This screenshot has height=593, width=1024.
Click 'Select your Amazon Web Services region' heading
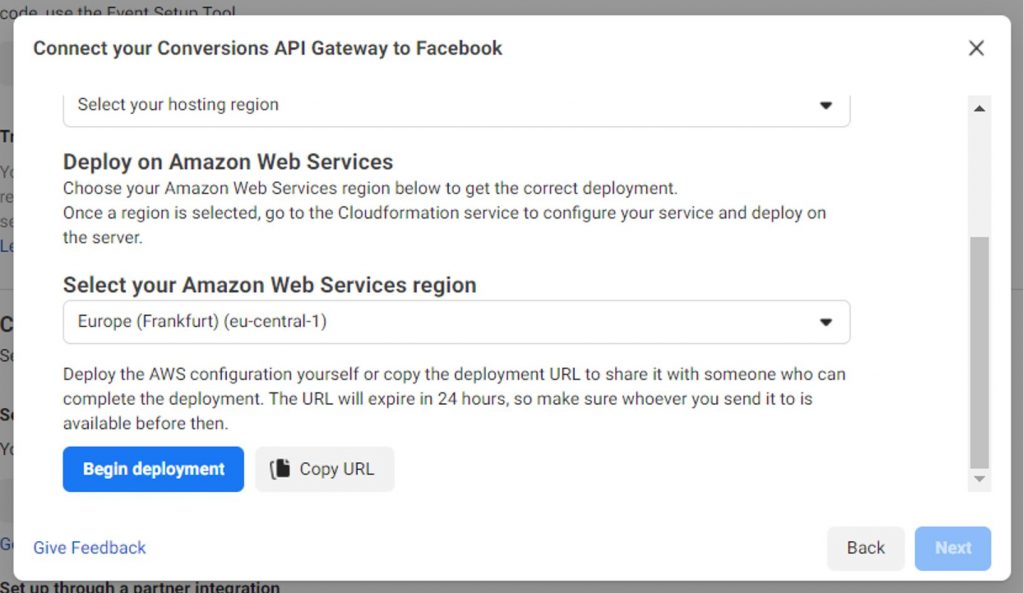point(269,285)
